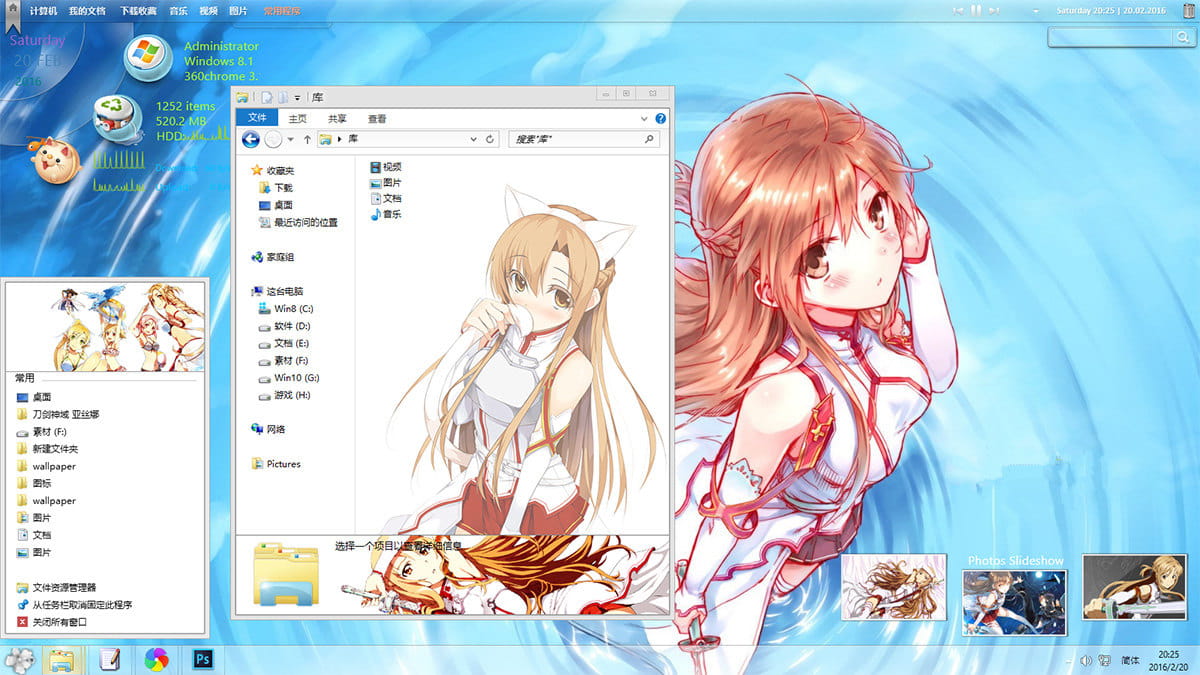Open the 视频 library in the file list
The image size is (1200, 675).
click(390, 168)
